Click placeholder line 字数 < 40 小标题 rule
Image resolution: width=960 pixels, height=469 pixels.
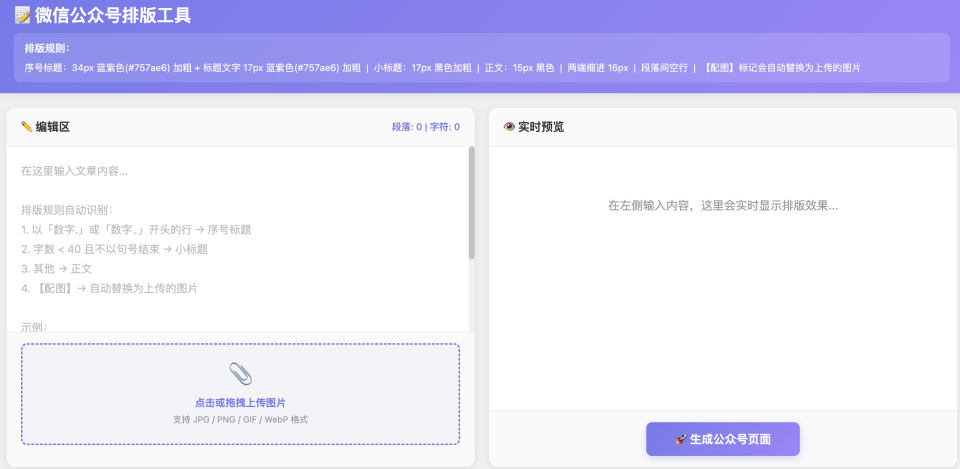[114, 249]
